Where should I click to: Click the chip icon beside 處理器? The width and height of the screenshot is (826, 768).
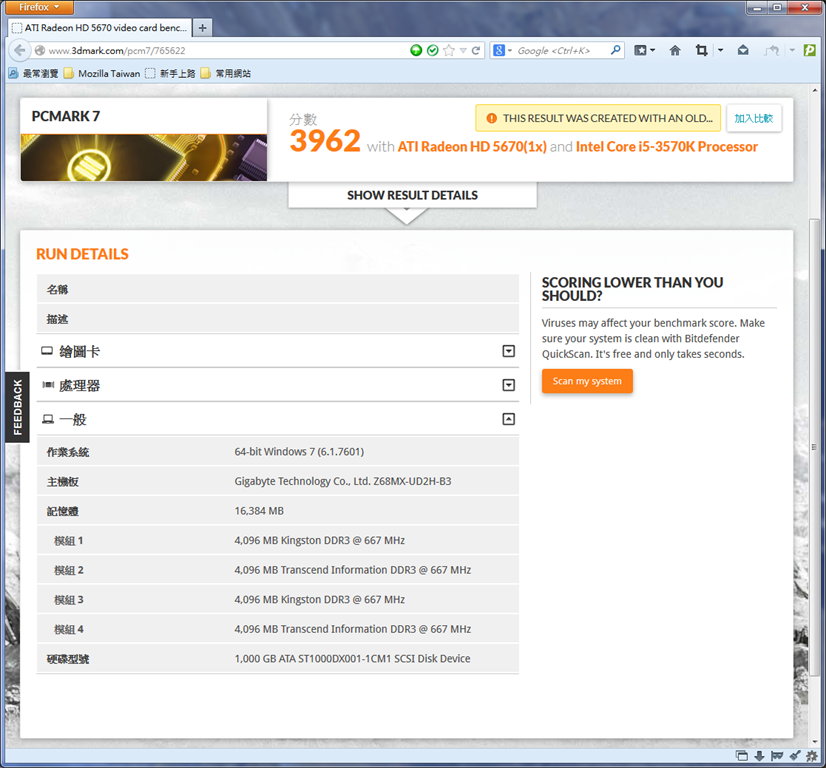point(48,385)
